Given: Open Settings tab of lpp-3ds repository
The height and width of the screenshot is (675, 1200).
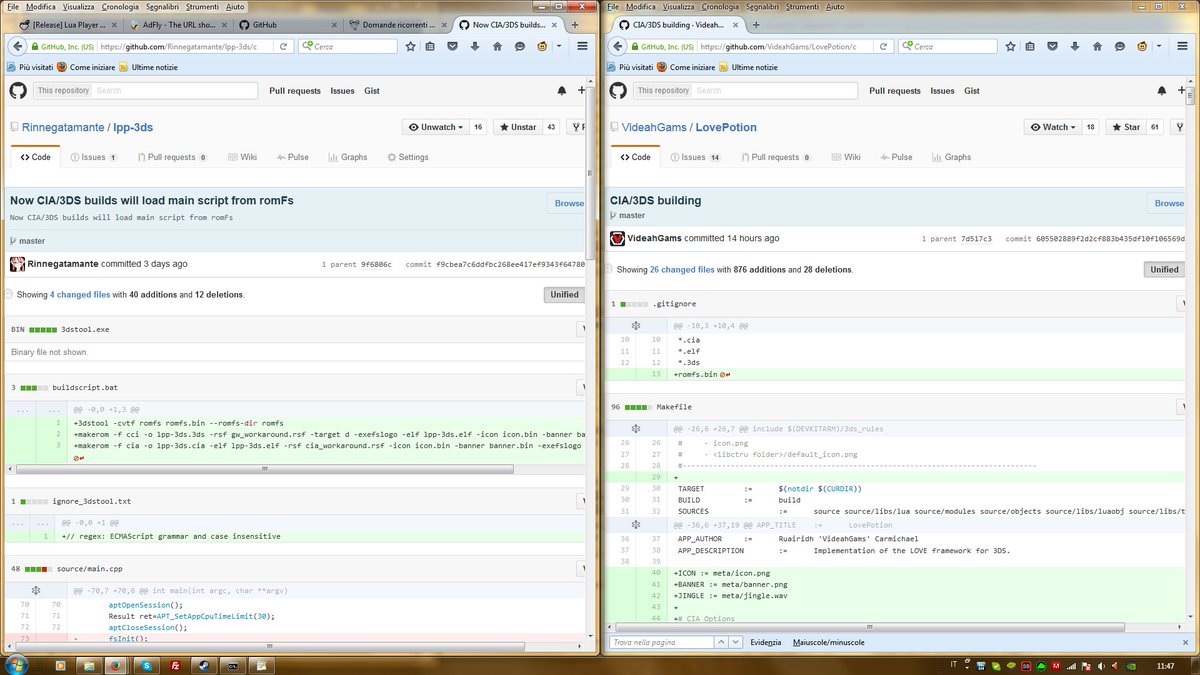Looking at the screenshot, I should pyautogui.click(x=406, y=157).
